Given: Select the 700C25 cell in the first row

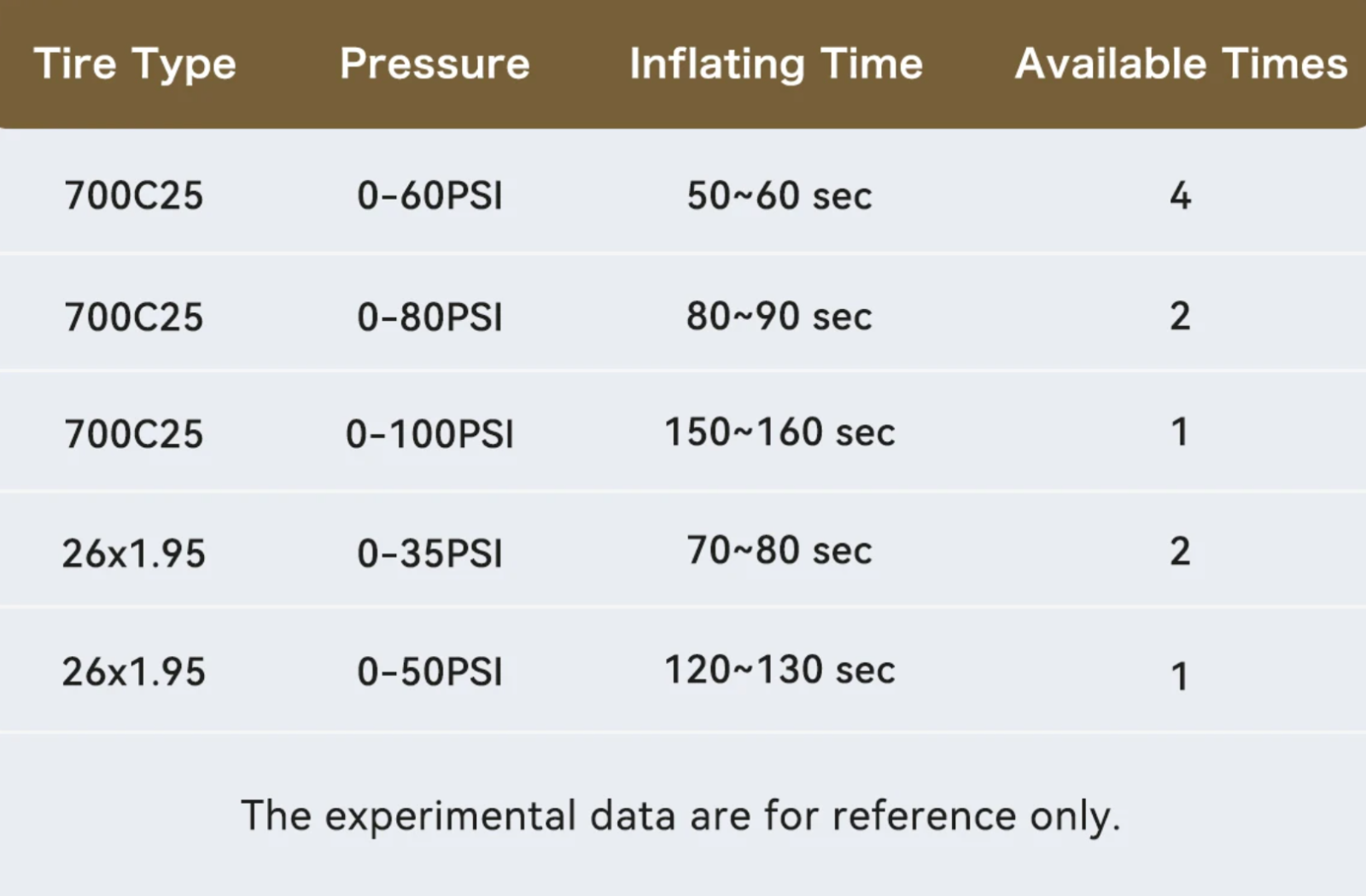Looking at the screenshot, I should [x=134, y=196].
